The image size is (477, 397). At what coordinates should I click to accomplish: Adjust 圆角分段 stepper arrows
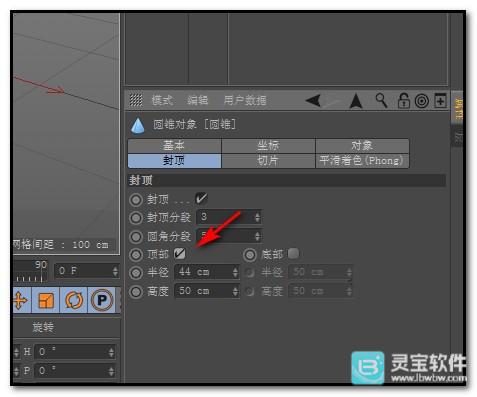coord(257,236)
